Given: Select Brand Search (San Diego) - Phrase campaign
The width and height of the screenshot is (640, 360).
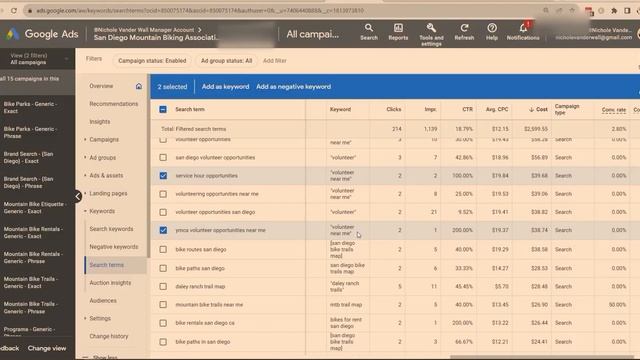Looking at the screenshot, I should tap(28, 182).
